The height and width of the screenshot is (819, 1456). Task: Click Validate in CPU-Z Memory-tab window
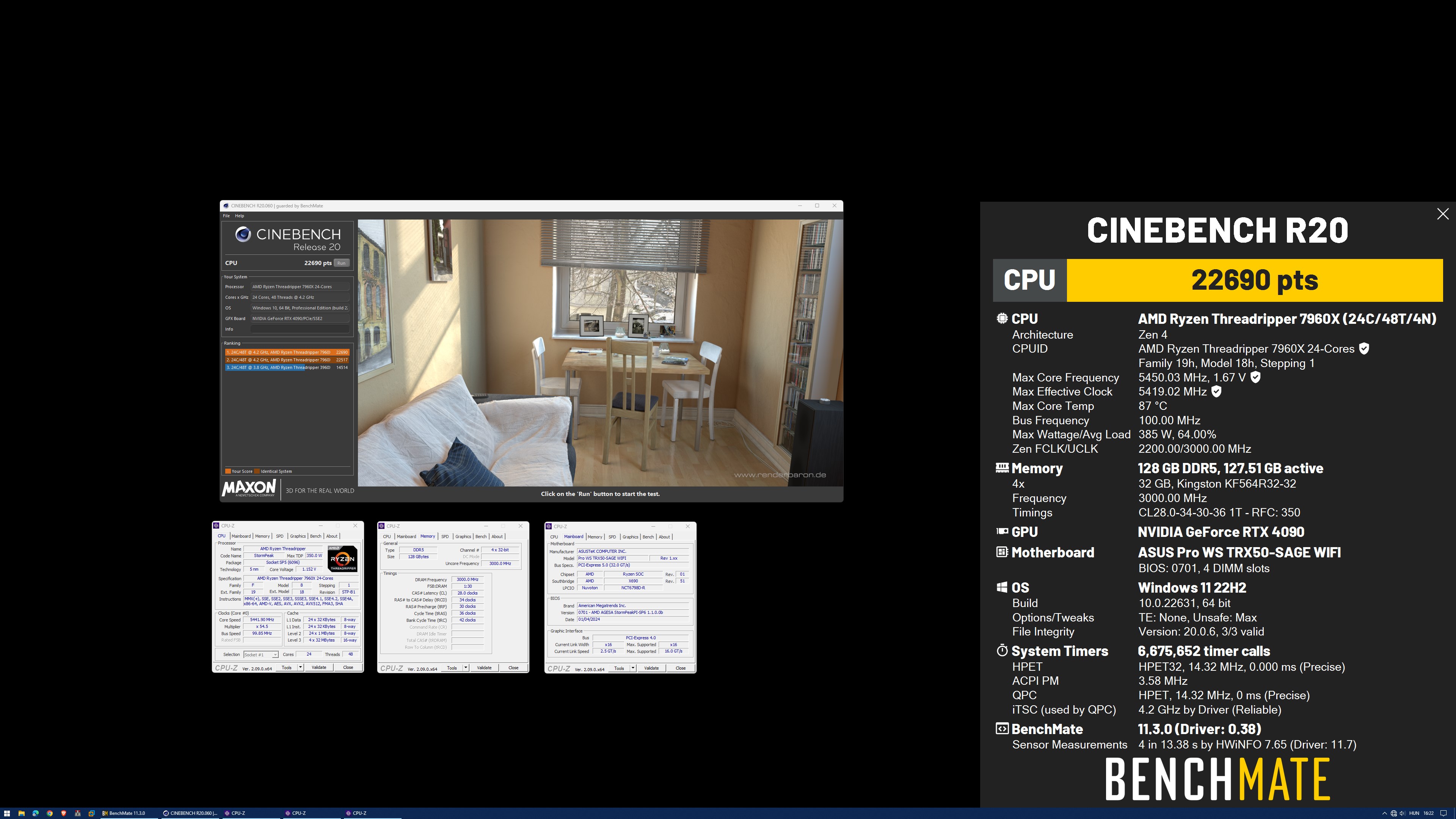[x=485, y=667]
